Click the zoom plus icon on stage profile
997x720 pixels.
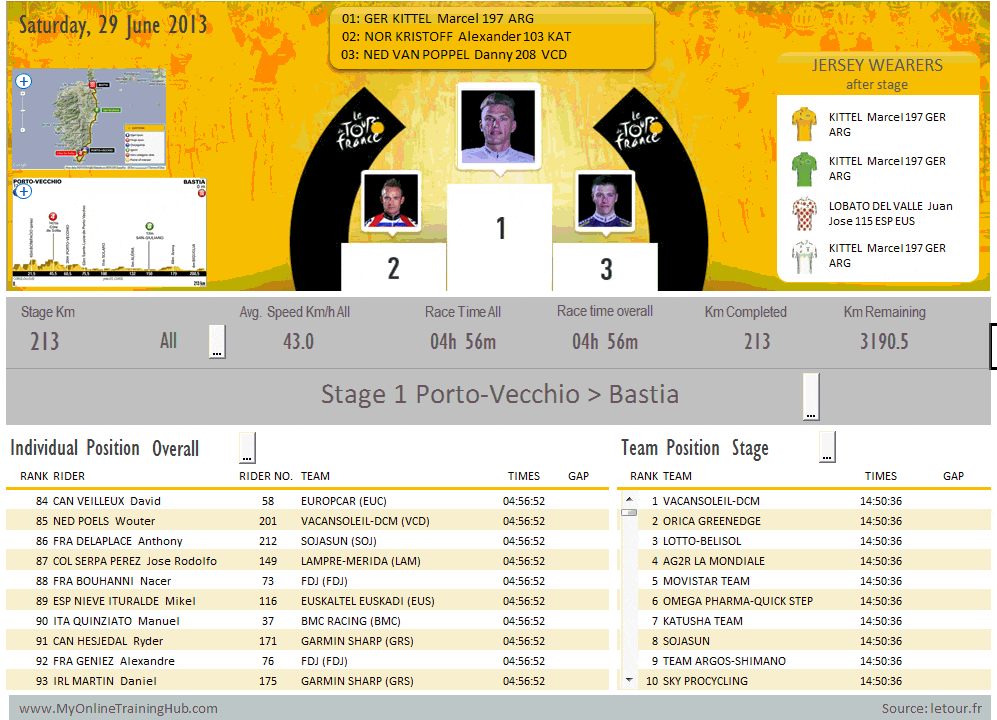click(22, 191)
